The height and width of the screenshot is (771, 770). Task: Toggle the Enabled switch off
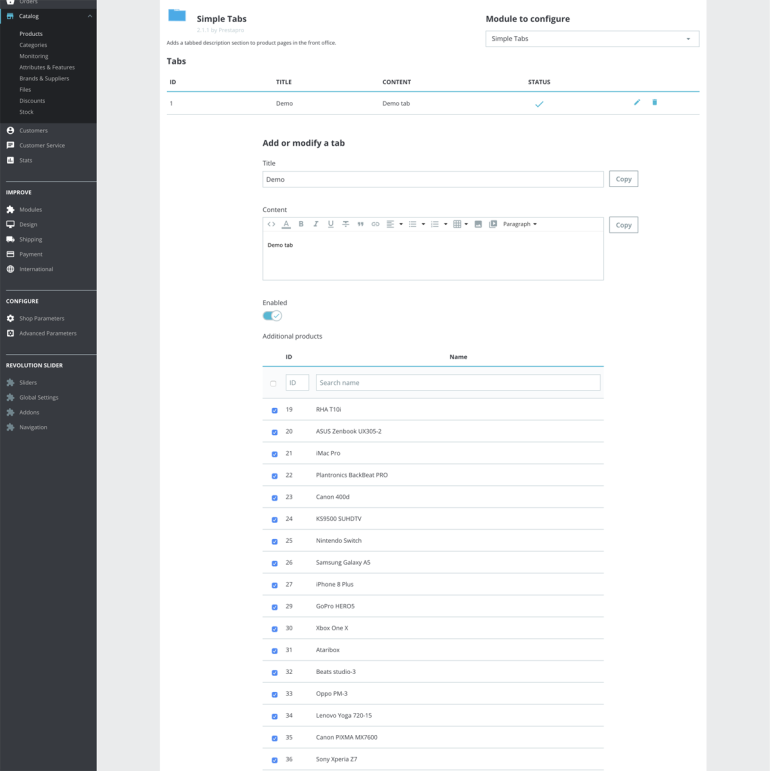click(x=272, y=316)
